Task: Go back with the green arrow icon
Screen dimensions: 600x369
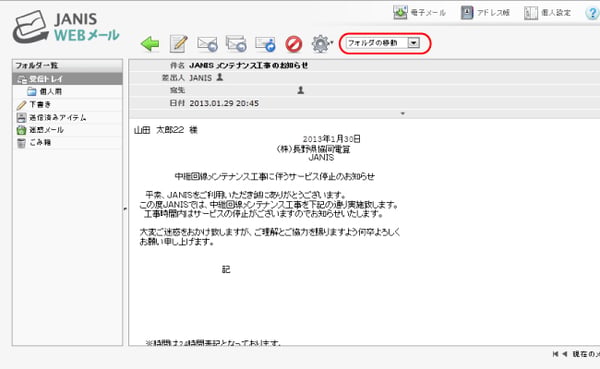Action: [x=150, y=44]
